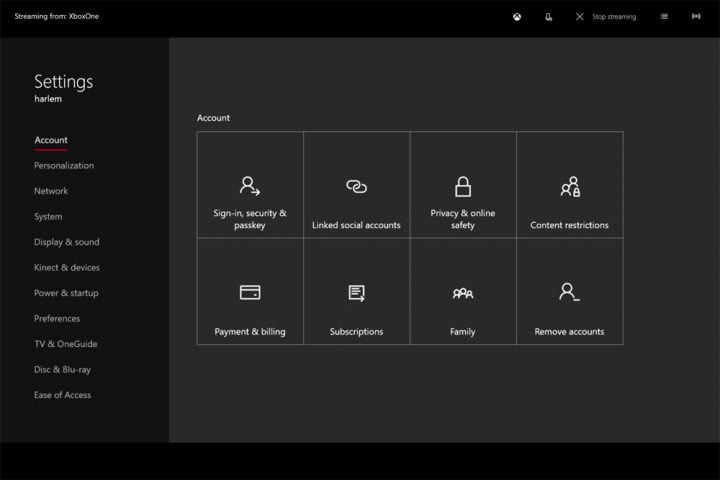
Task: Select the Account settings category
Action: click(51, 140)
